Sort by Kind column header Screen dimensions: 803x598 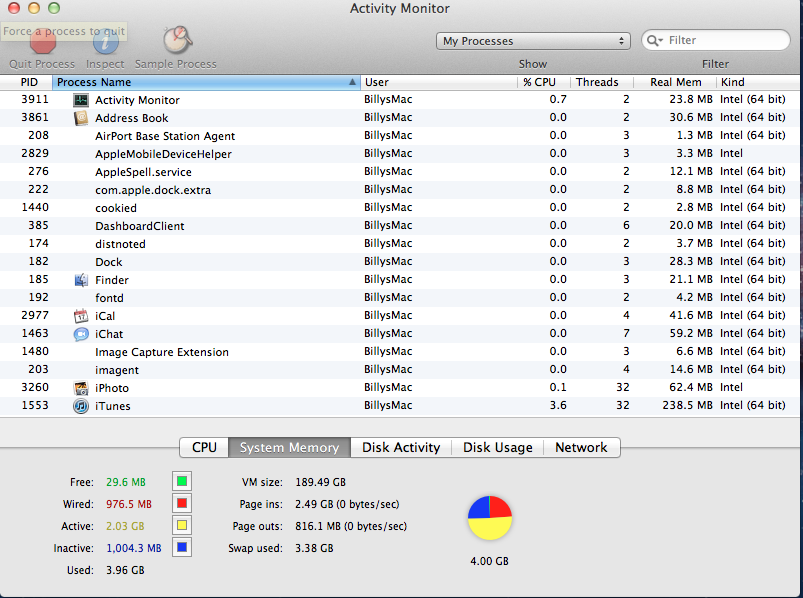click(x=758, y=82)
